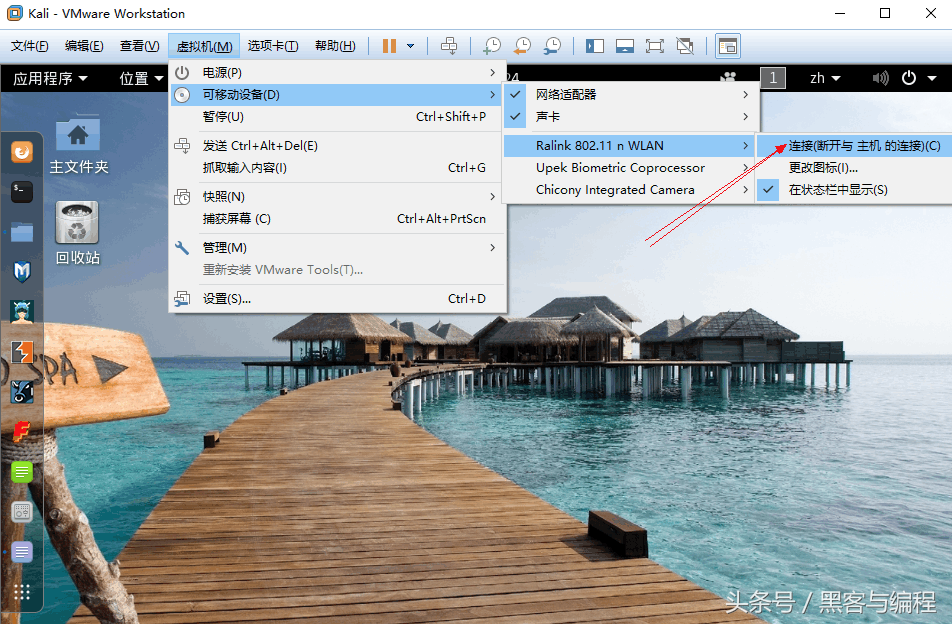Launch Burp Suite from the dock
The width and height of the screenshot is (952, 624).
click(22, 351)
